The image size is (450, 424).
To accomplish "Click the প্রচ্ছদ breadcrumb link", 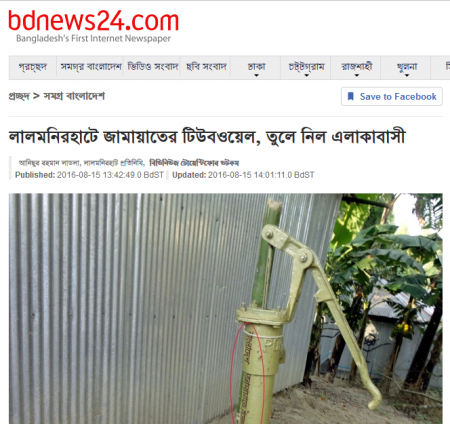I will click(x=19, y=96).
